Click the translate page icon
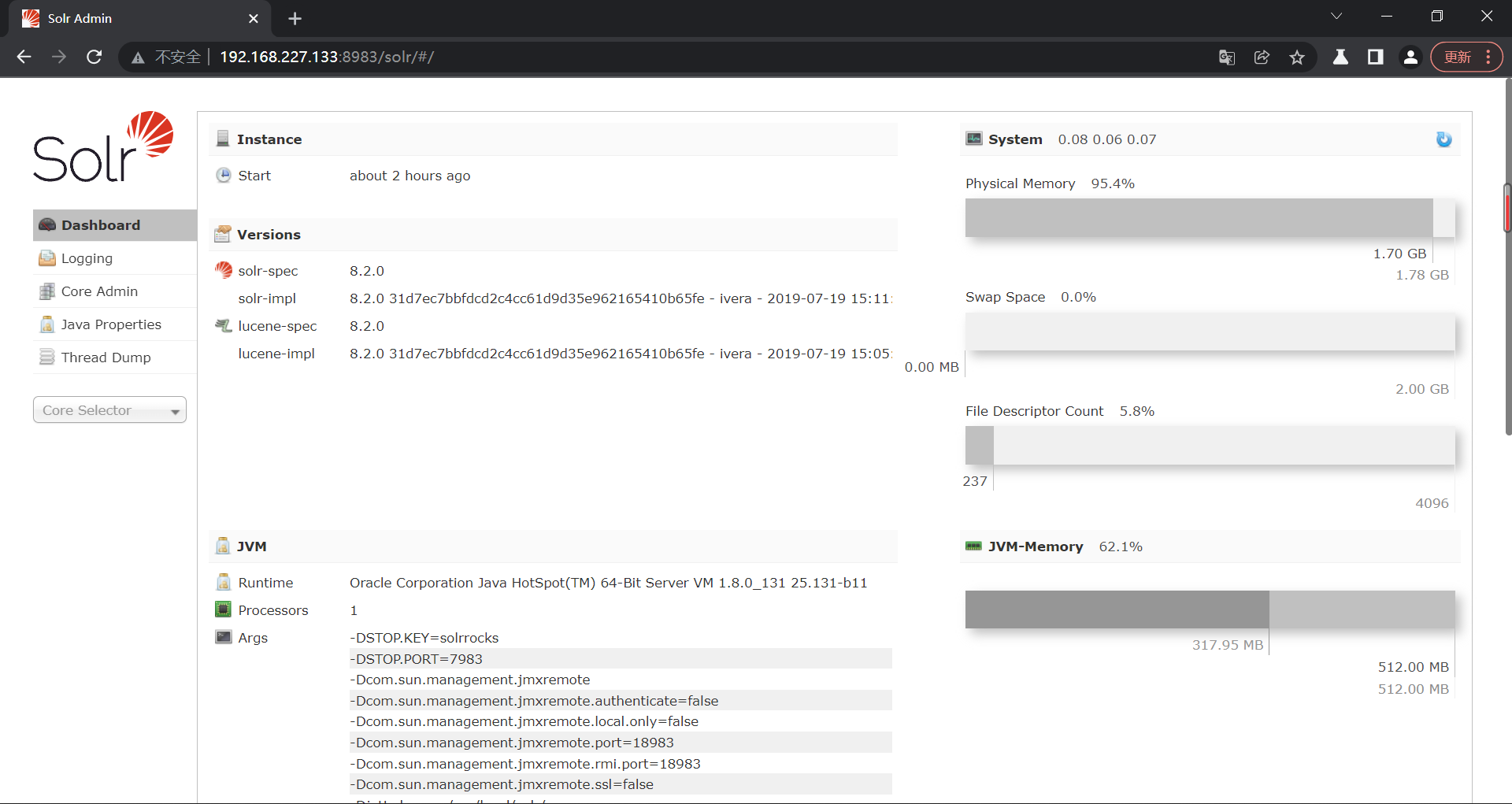 (x=1227, y=57)
